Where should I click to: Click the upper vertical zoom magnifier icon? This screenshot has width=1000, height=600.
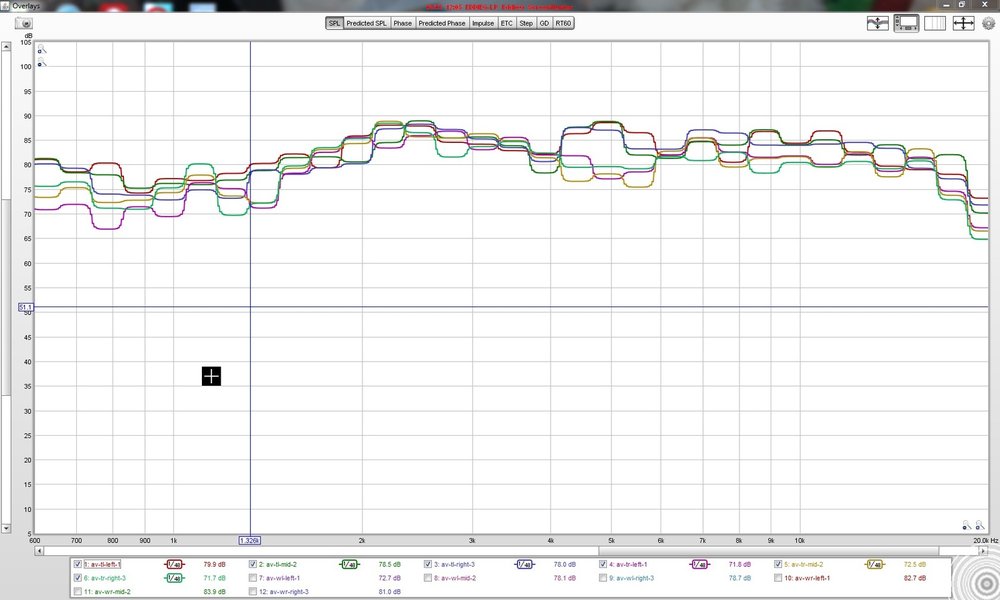41,49
